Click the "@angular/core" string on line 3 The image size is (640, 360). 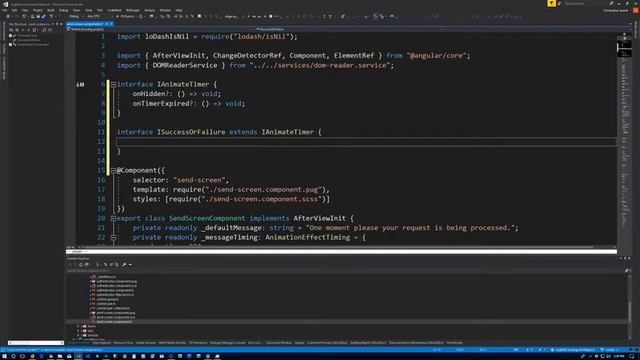click(436, 56)
